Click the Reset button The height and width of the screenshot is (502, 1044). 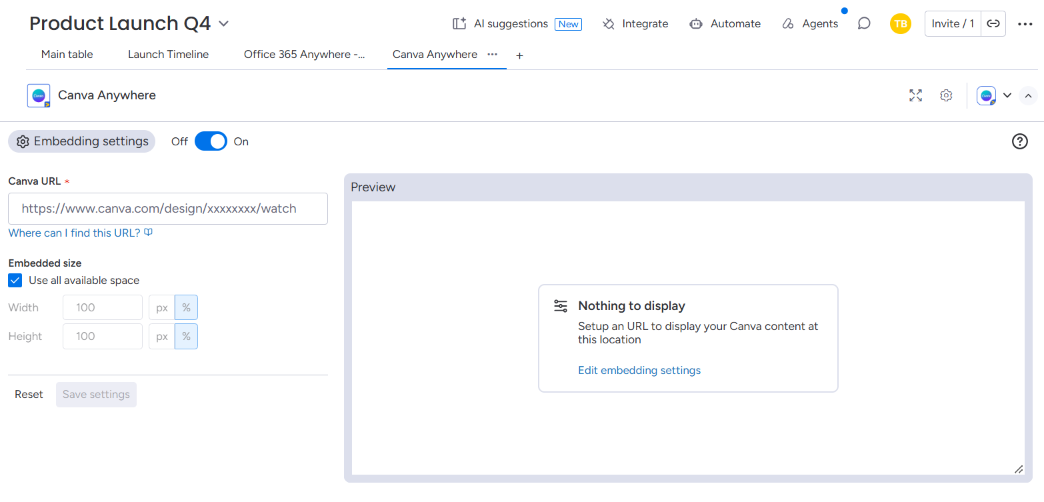(29, 394)
